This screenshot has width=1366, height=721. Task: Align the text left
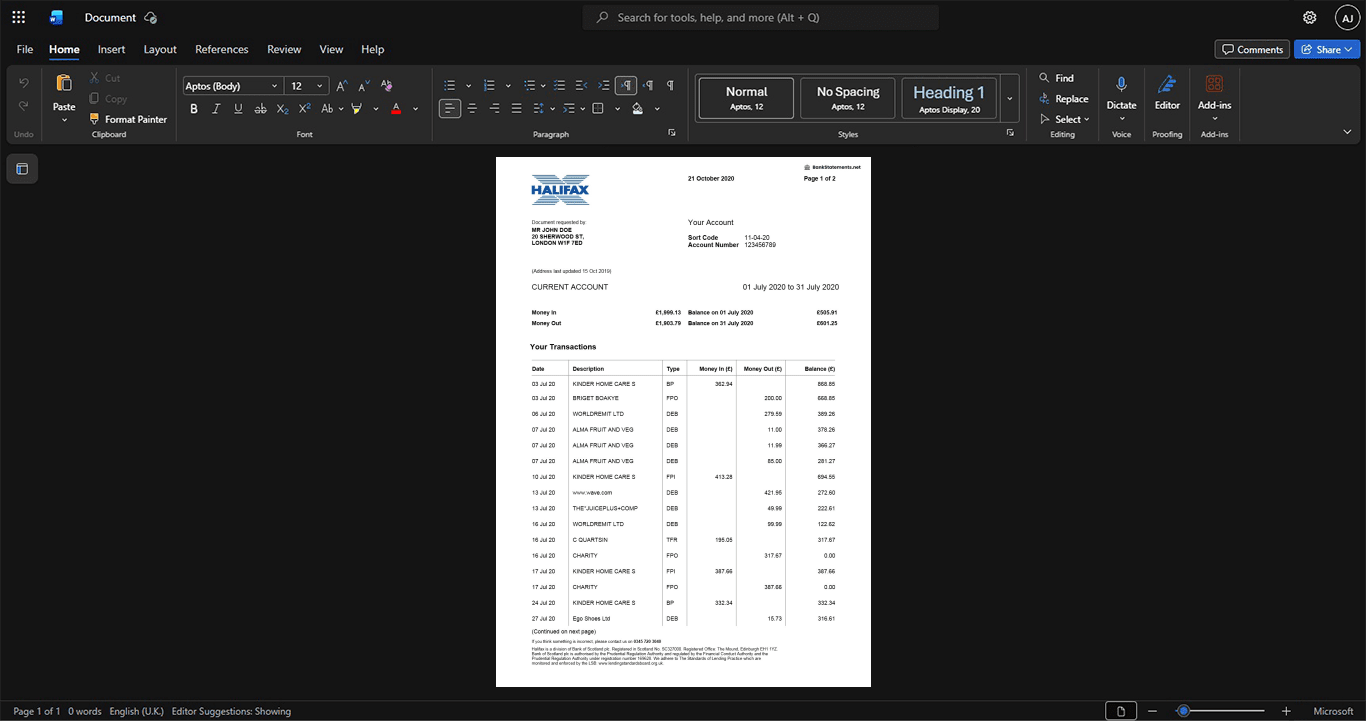450,108
